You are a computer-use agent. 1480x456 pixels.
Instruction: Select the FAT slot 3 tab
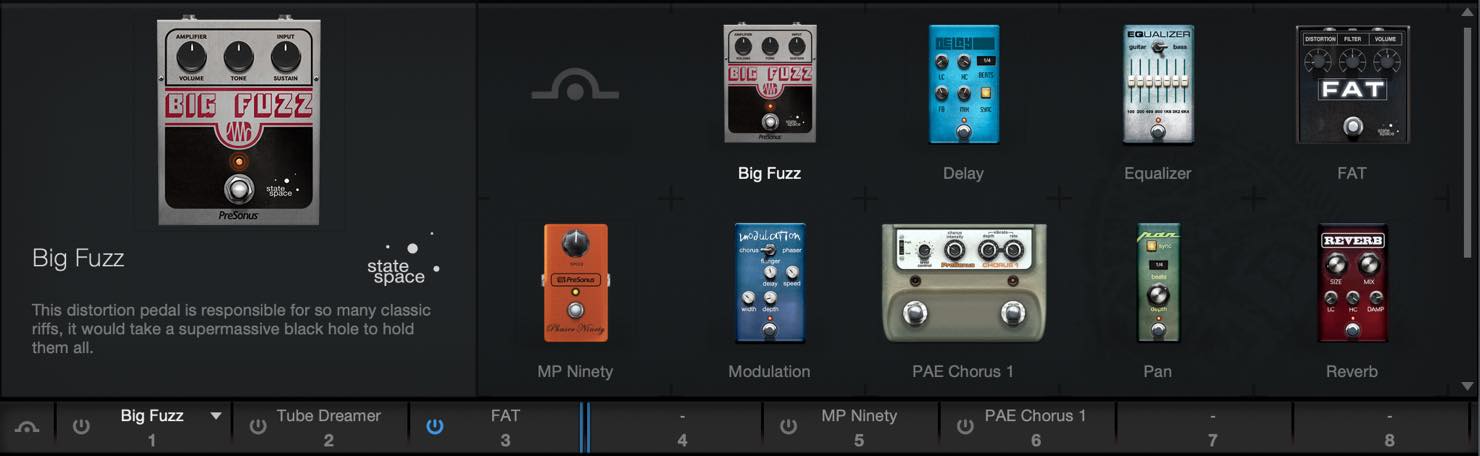(497, 427)
